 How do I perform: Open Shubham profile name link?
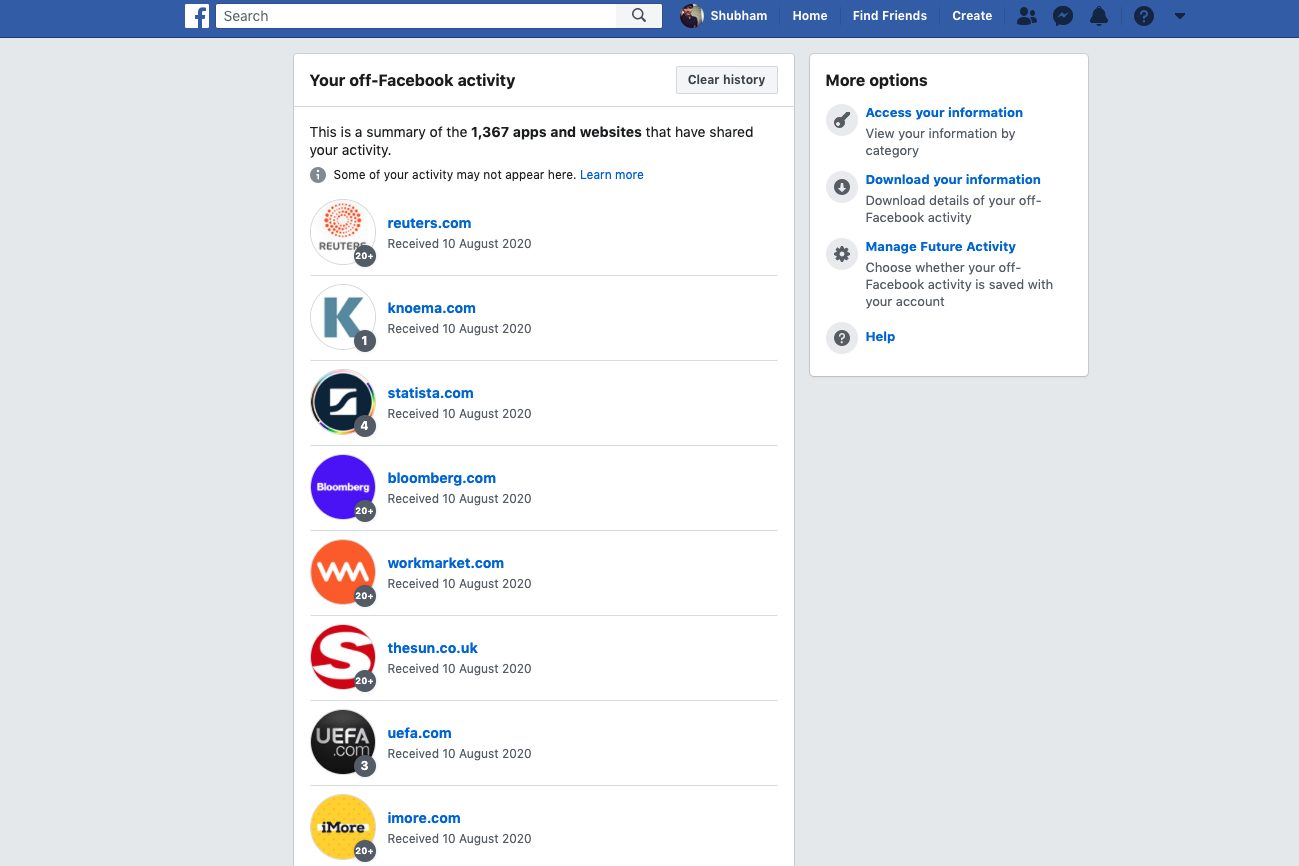click(x=739, y=16)
